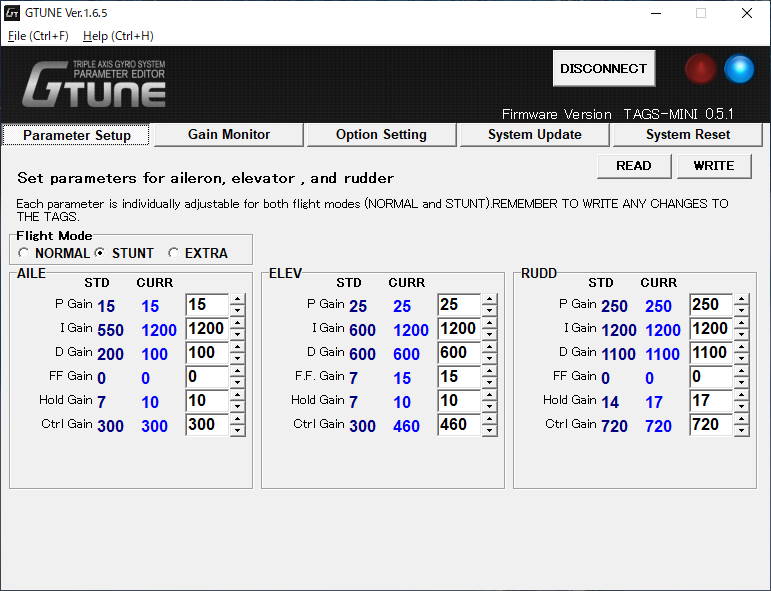This screenshot has width=771, height=591.
Task: Click the READ button
Action: pos(633,166)
